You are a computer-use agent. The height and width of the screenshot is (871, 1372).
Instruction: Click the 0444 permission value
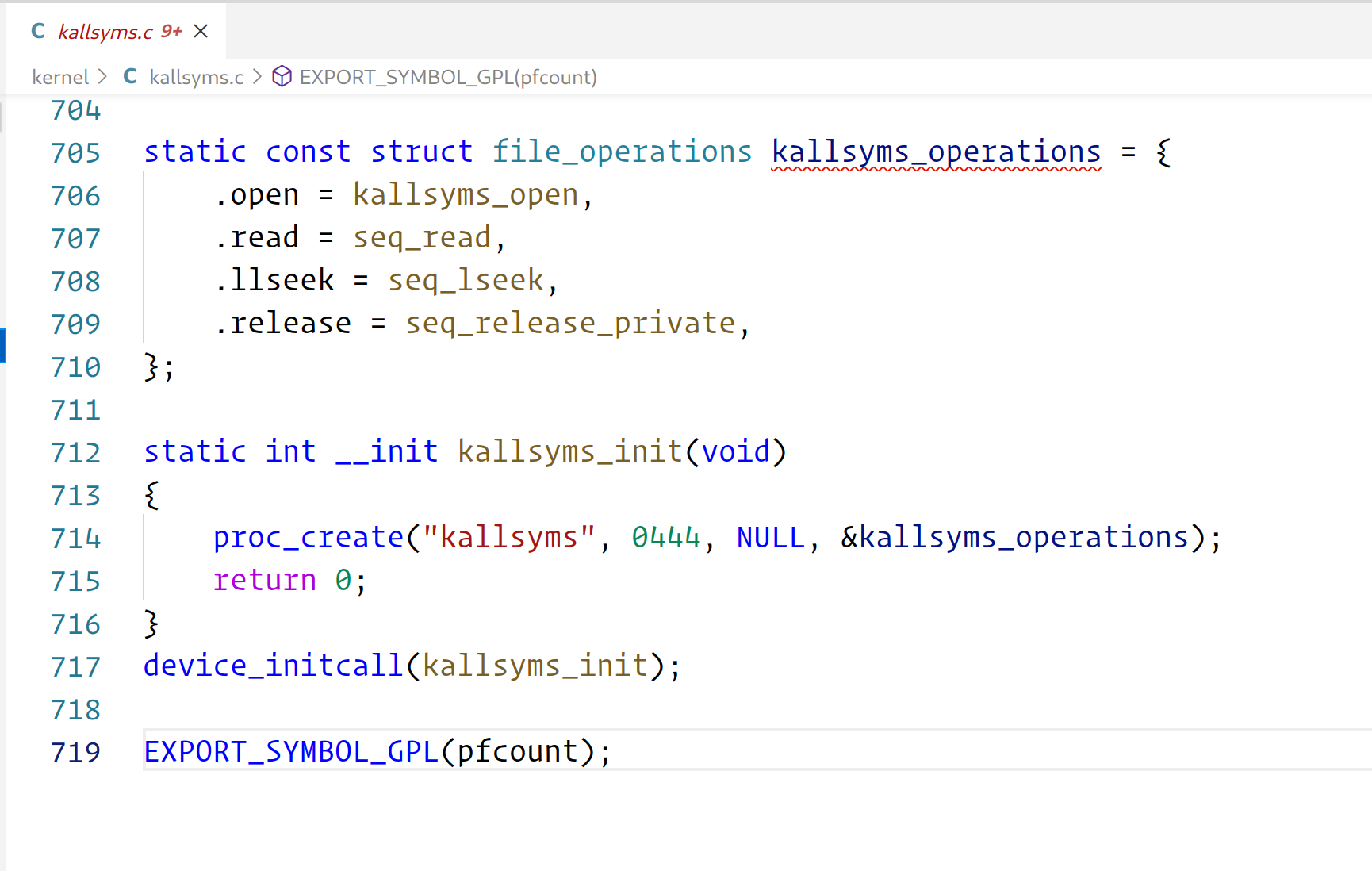coord(666,537)
